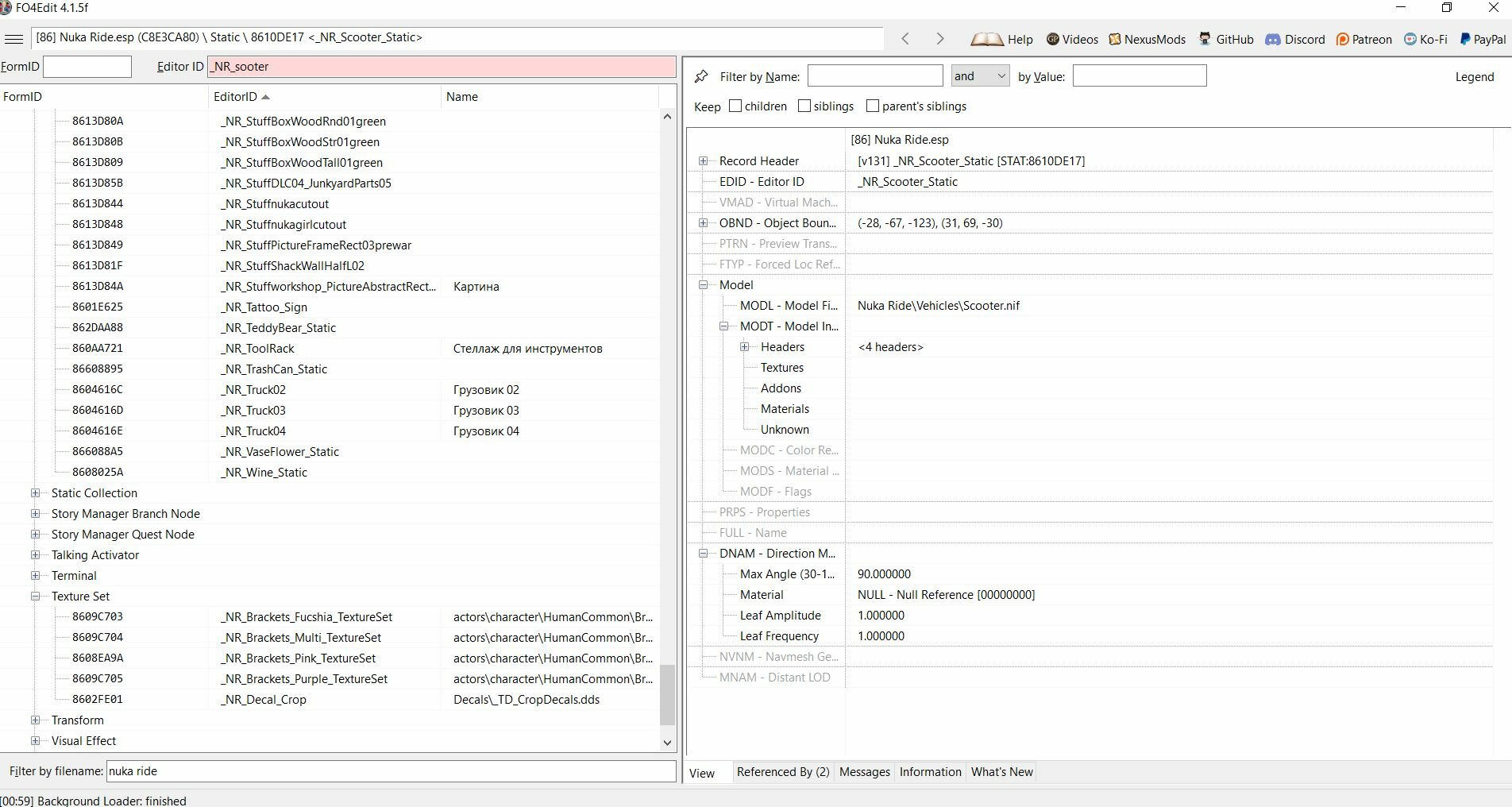The image size is (1512, 807).
Task: Click the Name column header
Action: coord(550,97)
